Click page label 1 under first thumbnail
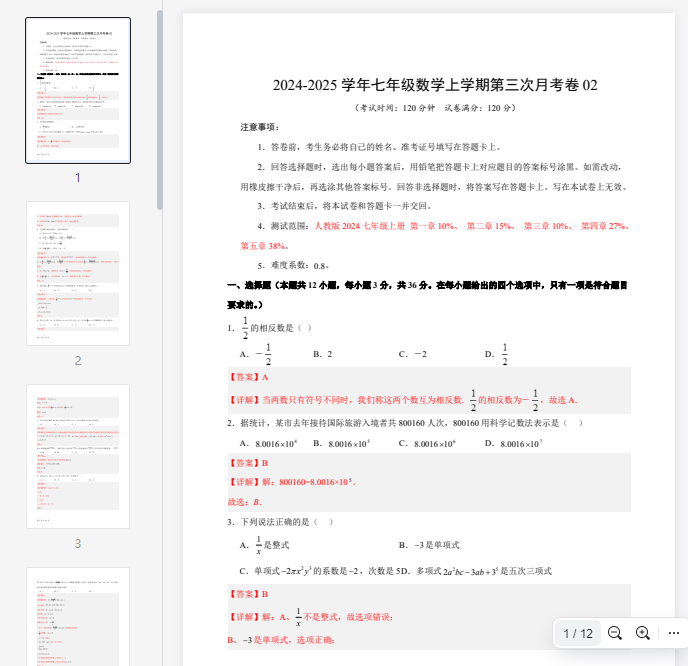The image size is (688, 666). coord(78,177)
